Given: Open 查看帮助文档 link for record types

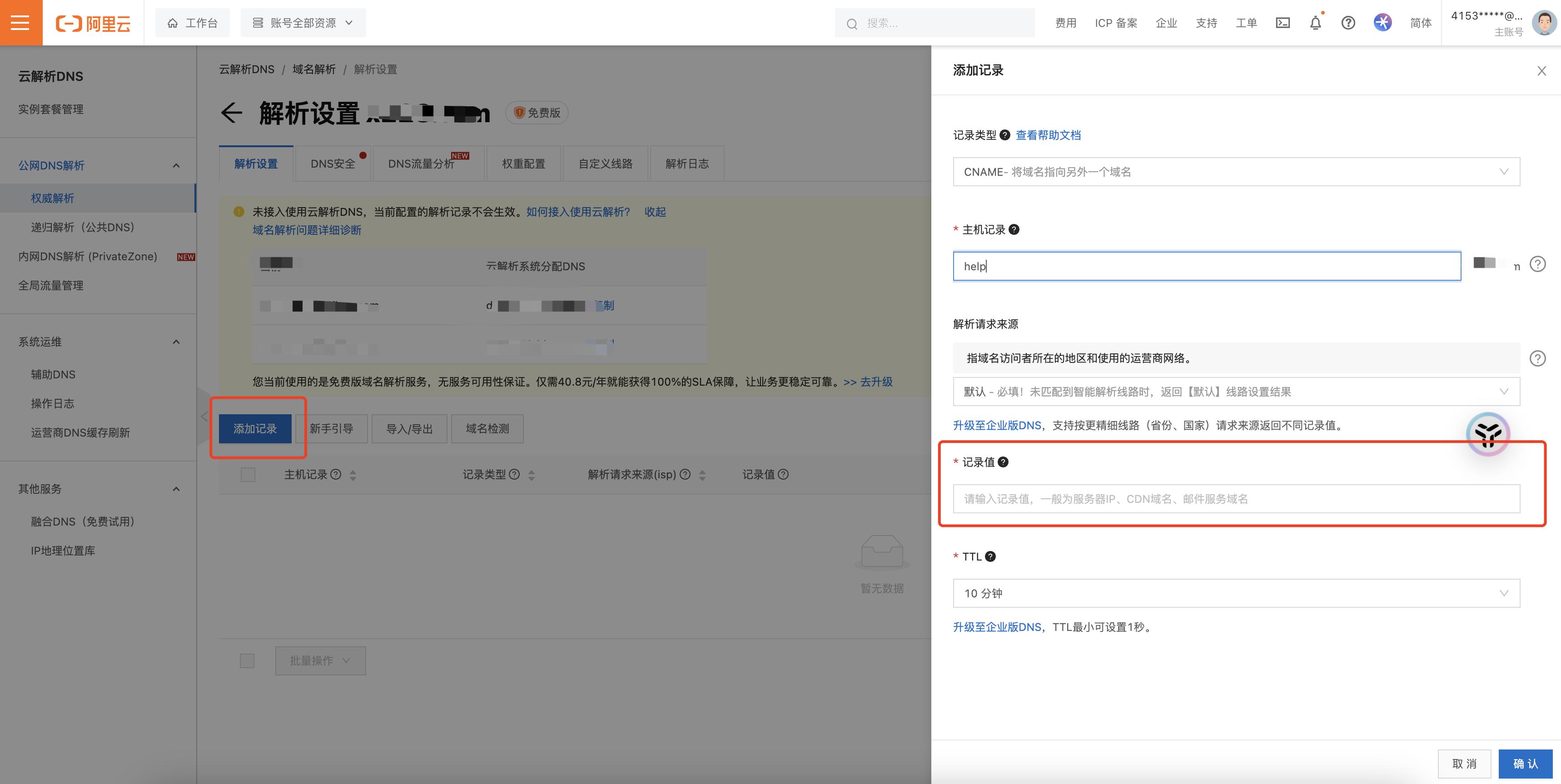Looking at the screenshot, I should 1049,134.
